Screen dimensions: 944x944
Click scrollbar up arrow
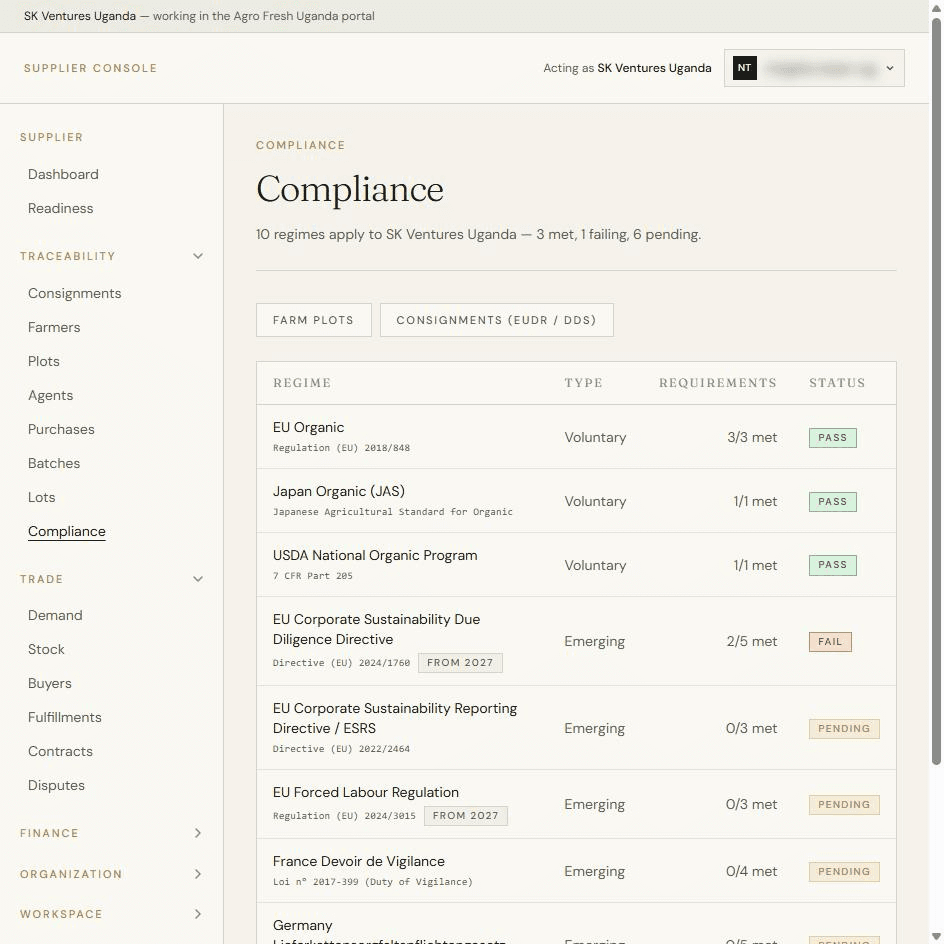pos(936,8)
